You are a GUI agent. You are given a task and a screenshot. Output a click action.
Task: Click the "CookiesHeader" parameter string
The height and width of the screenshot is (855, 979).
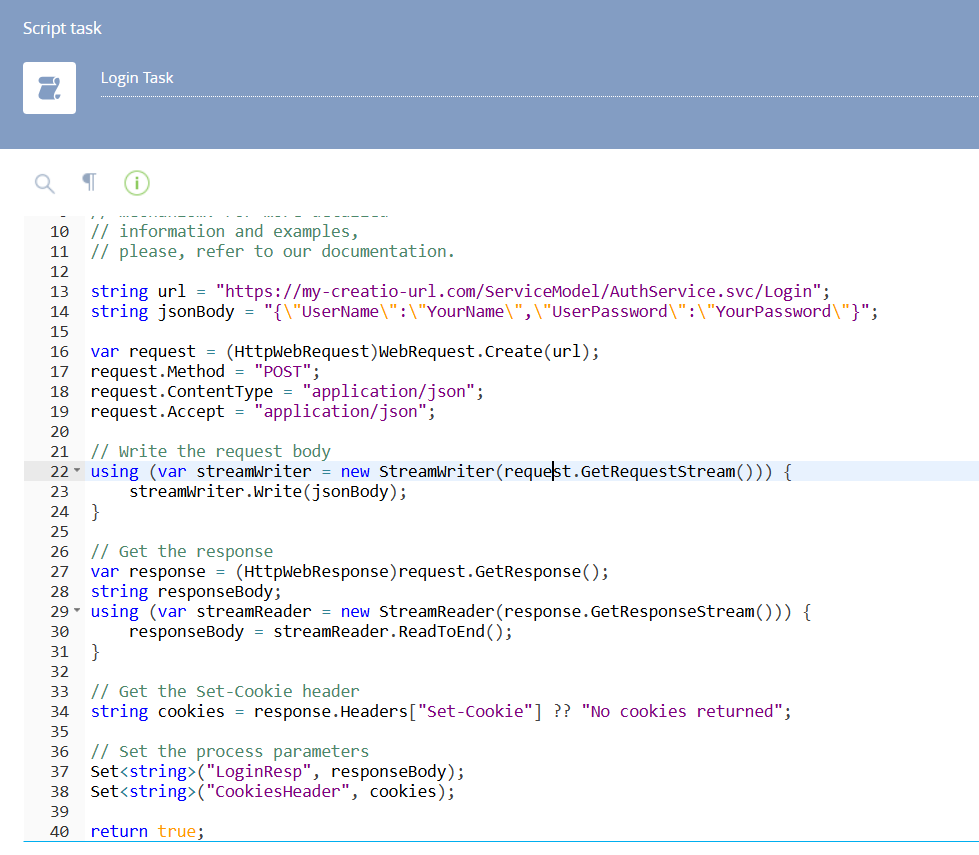coord(278,791)
